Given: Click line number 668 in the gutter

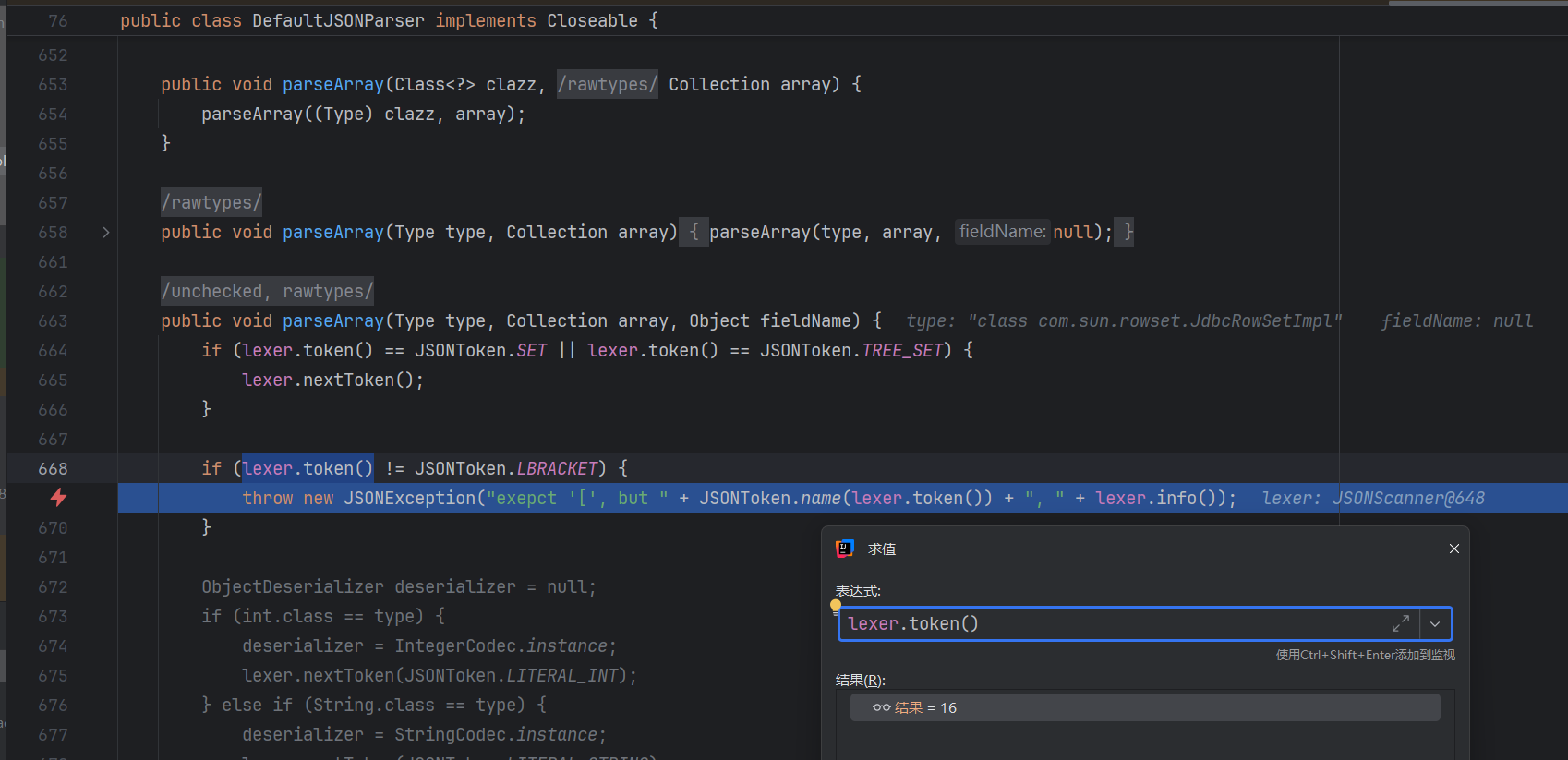Looking at the screenshot, I should [x=53, y=469].
